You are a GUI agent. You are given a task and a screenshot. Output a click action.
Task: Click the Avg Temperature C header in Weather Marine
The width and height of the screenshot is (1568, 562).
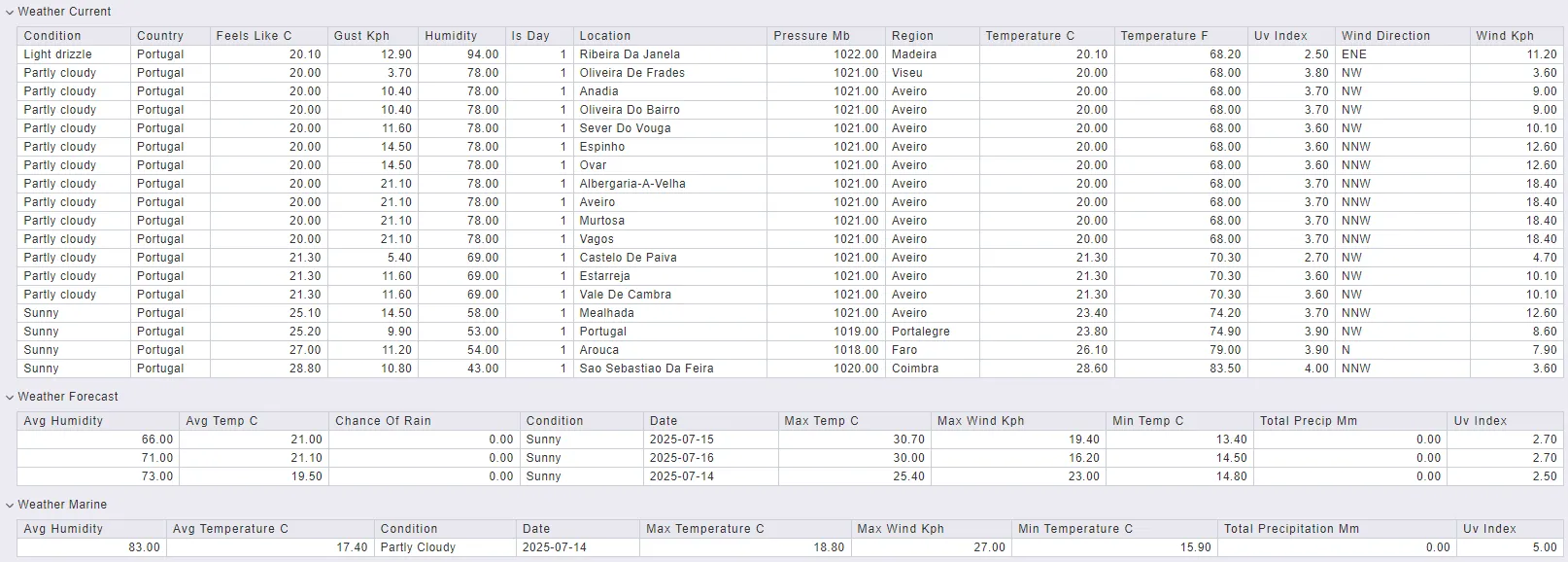pos(270,529)
